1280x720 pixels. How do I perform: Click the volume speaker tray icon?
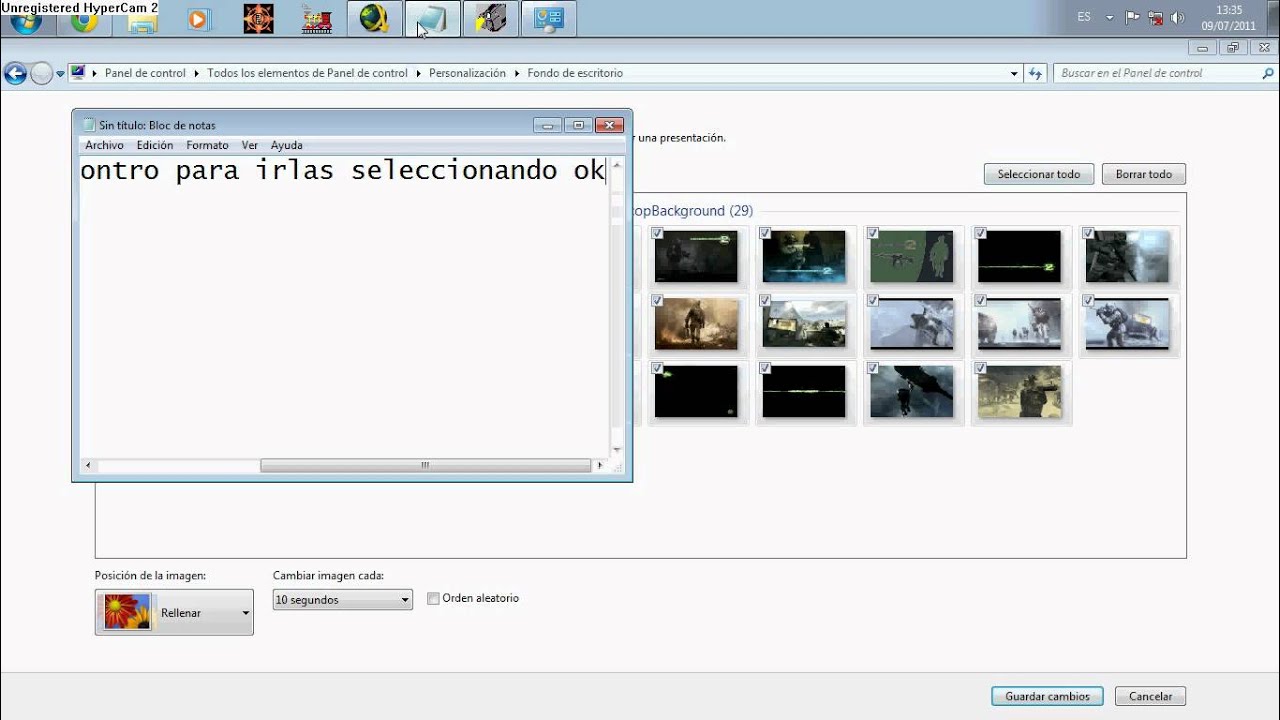coord(1177,18)
